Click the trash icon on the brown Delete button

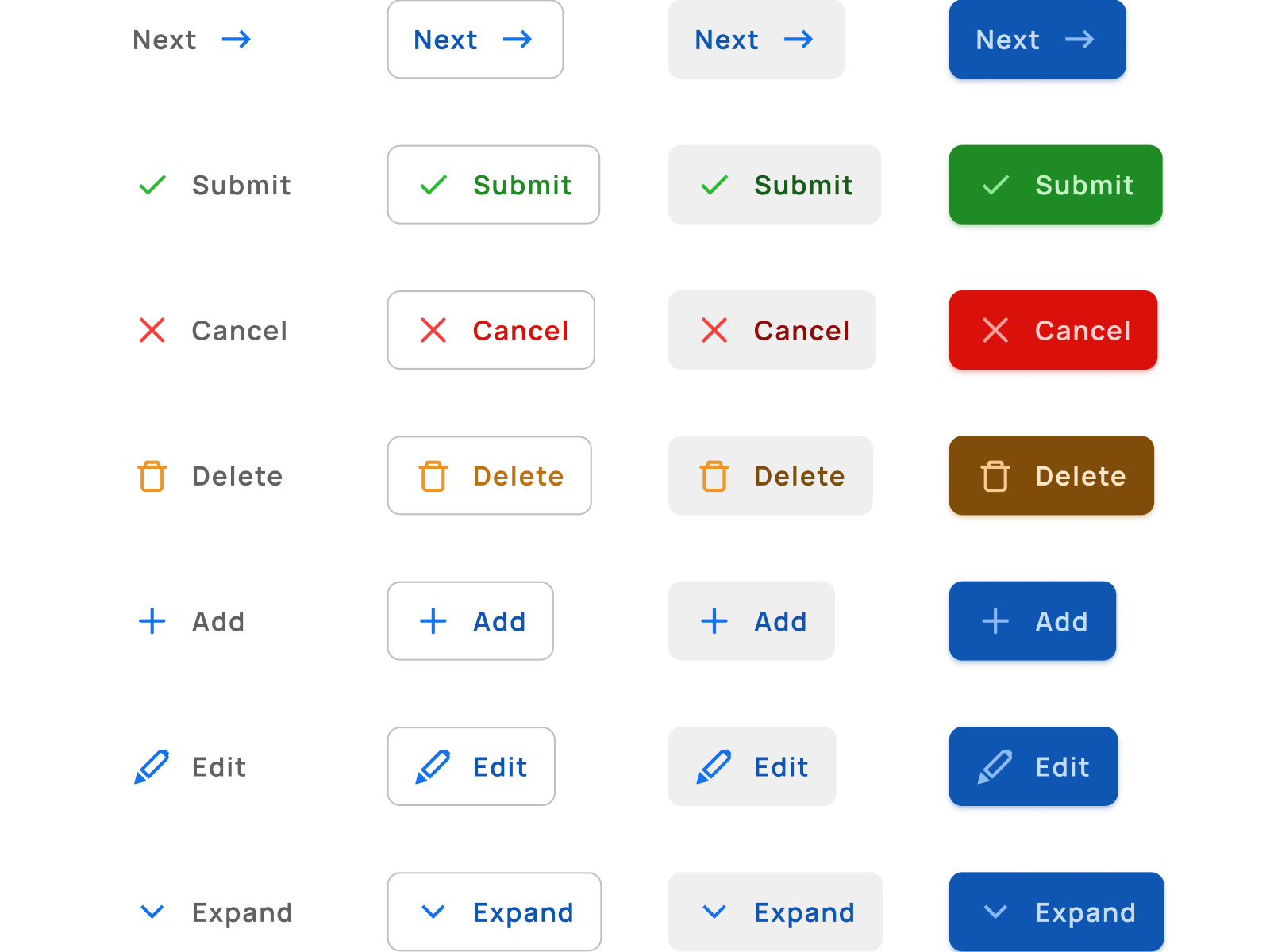pyautogui.click(x=995, y=476)
